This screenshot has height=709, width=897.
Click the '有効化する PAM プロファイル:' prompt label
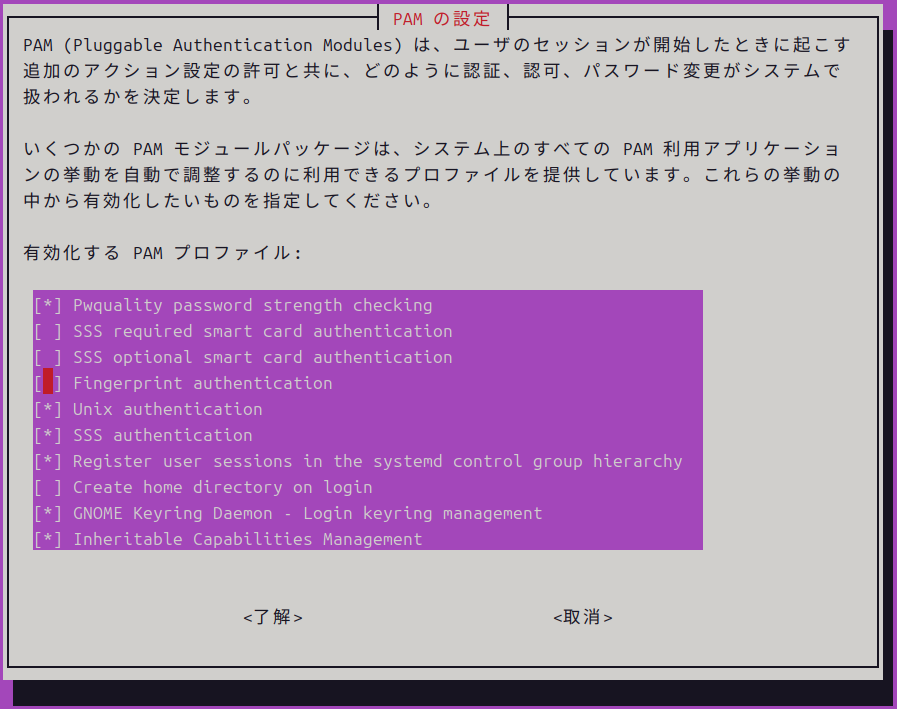pyautogui.click(x=162, y=253)
